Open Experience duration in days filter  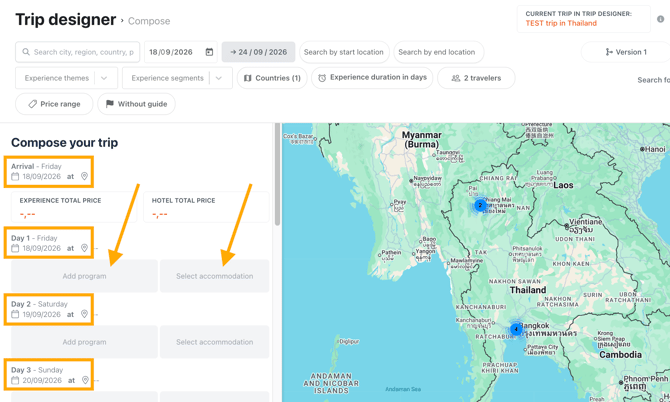click(x=372, y=78)
